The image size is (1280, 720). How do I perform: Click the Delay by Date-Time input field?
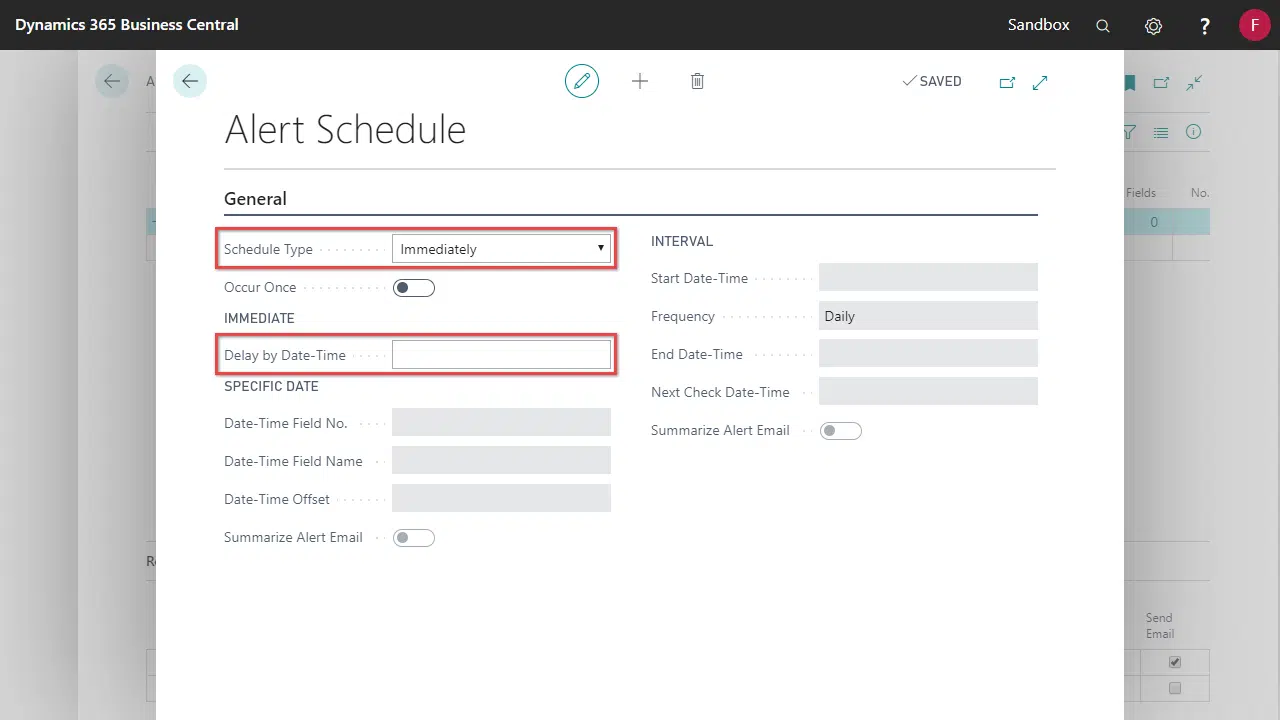pyautogui.click(x=501, y=355)
